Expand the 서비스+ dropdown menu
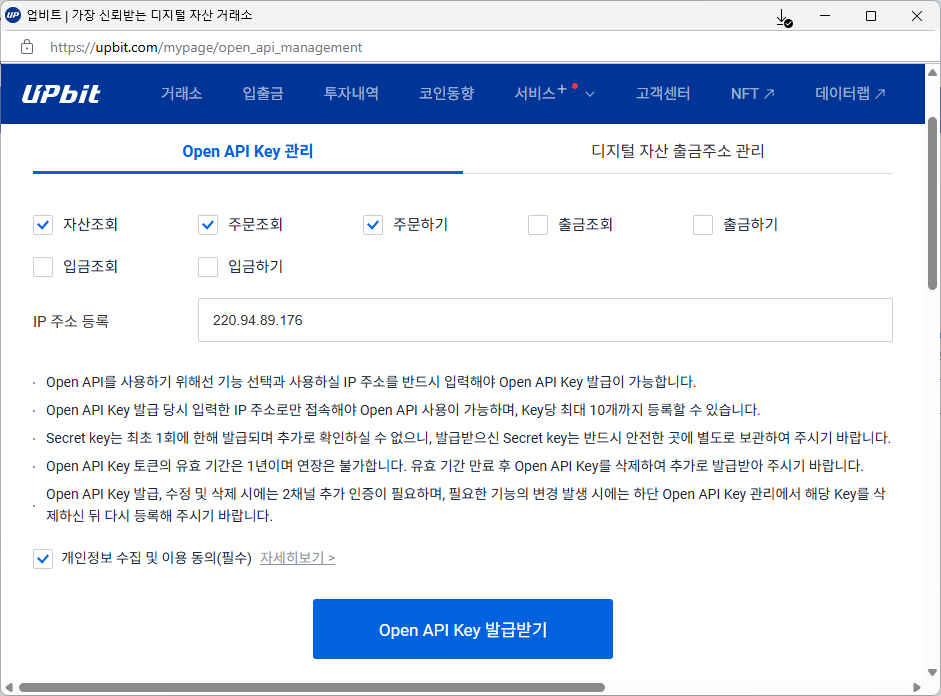Viewport: 941px width, 696px height. 555,94
